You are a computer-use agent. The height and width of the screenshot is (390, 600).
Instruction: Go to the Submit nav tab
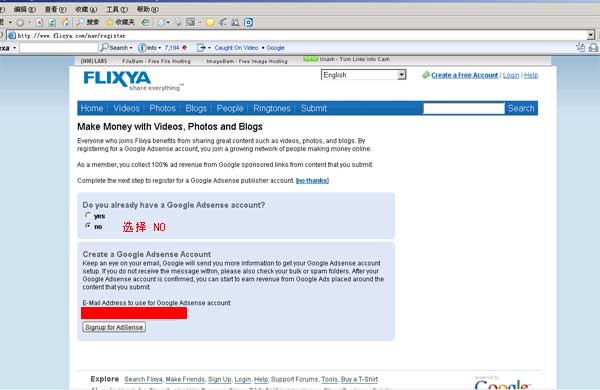314,108
